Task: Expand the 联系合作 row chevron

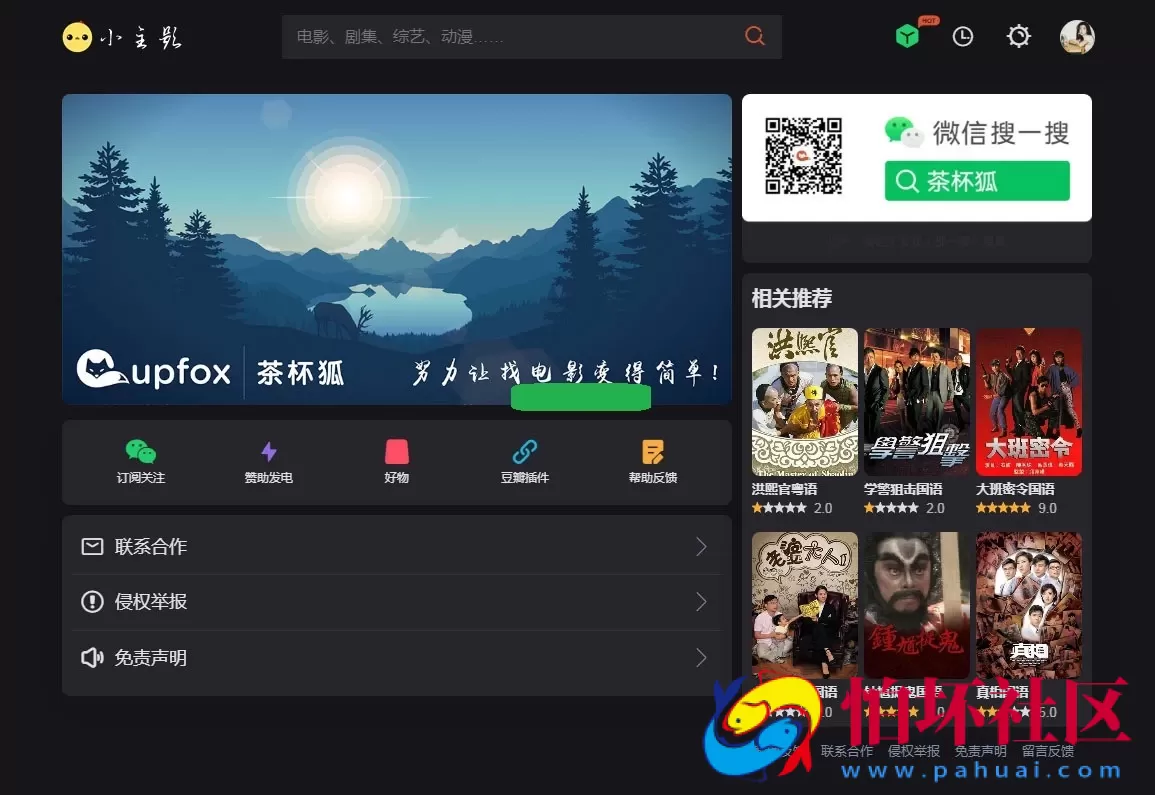Action: point(703,547)
